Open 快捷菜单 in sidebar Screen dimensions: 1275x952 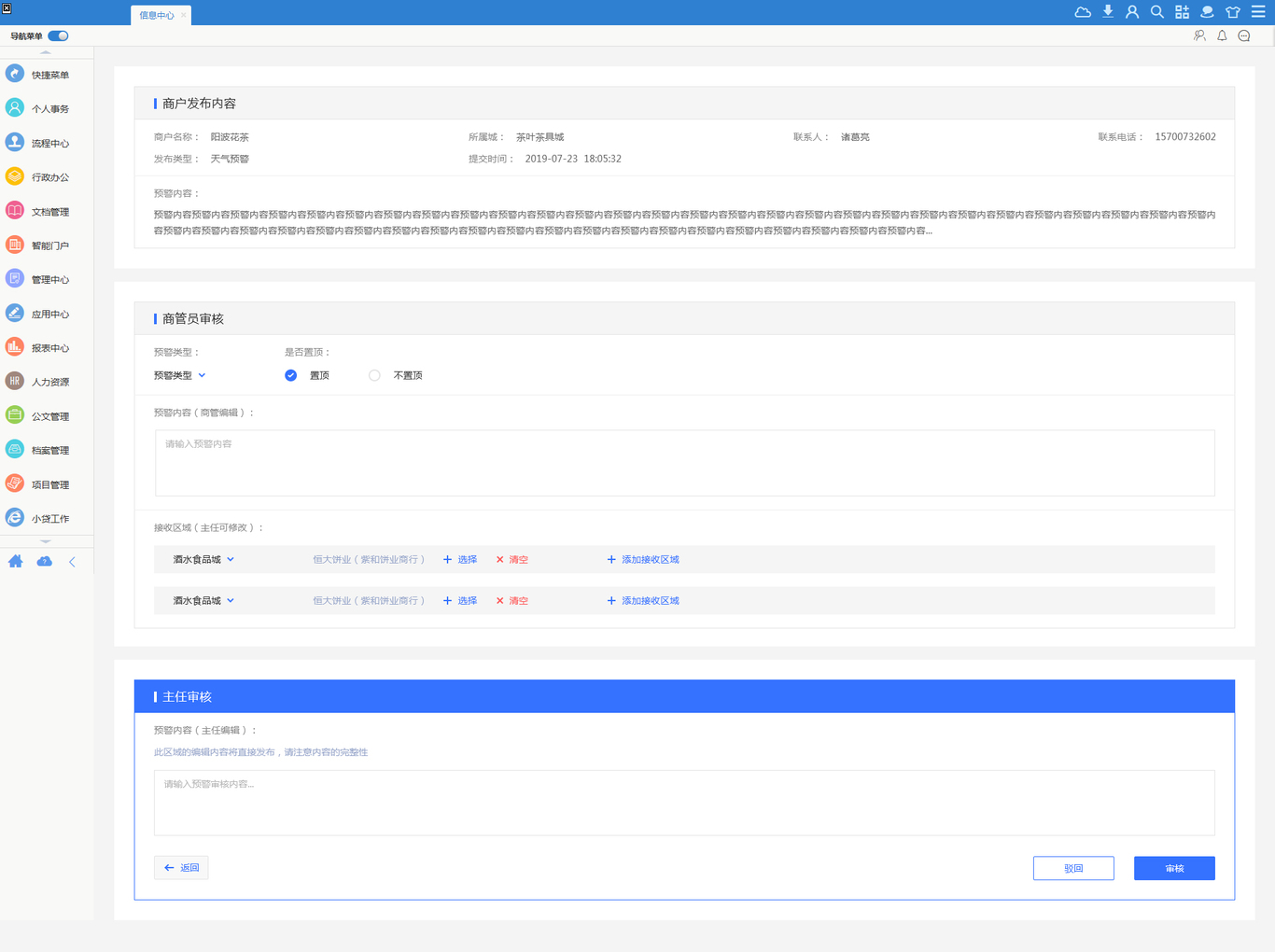click(x=39, y=75)
